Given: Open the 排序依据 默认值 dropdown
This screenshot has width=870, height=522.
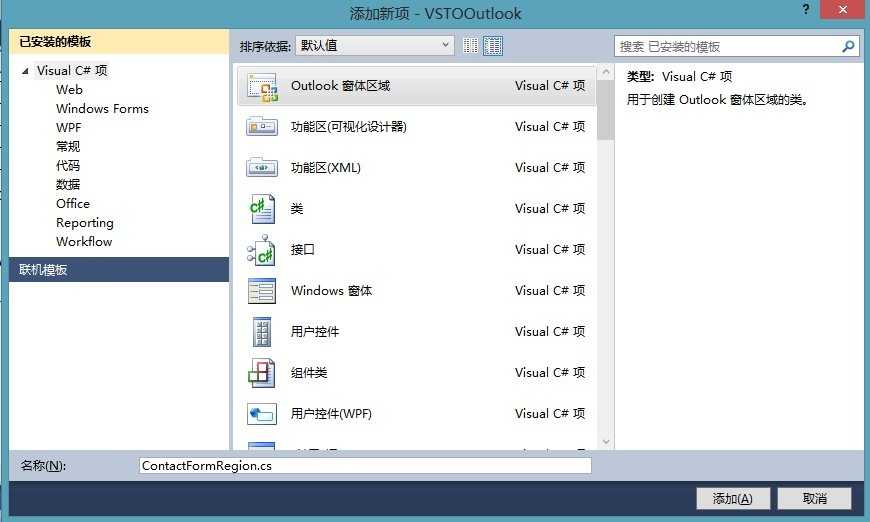Looking at the screenshot, I should tap(375, 46).
